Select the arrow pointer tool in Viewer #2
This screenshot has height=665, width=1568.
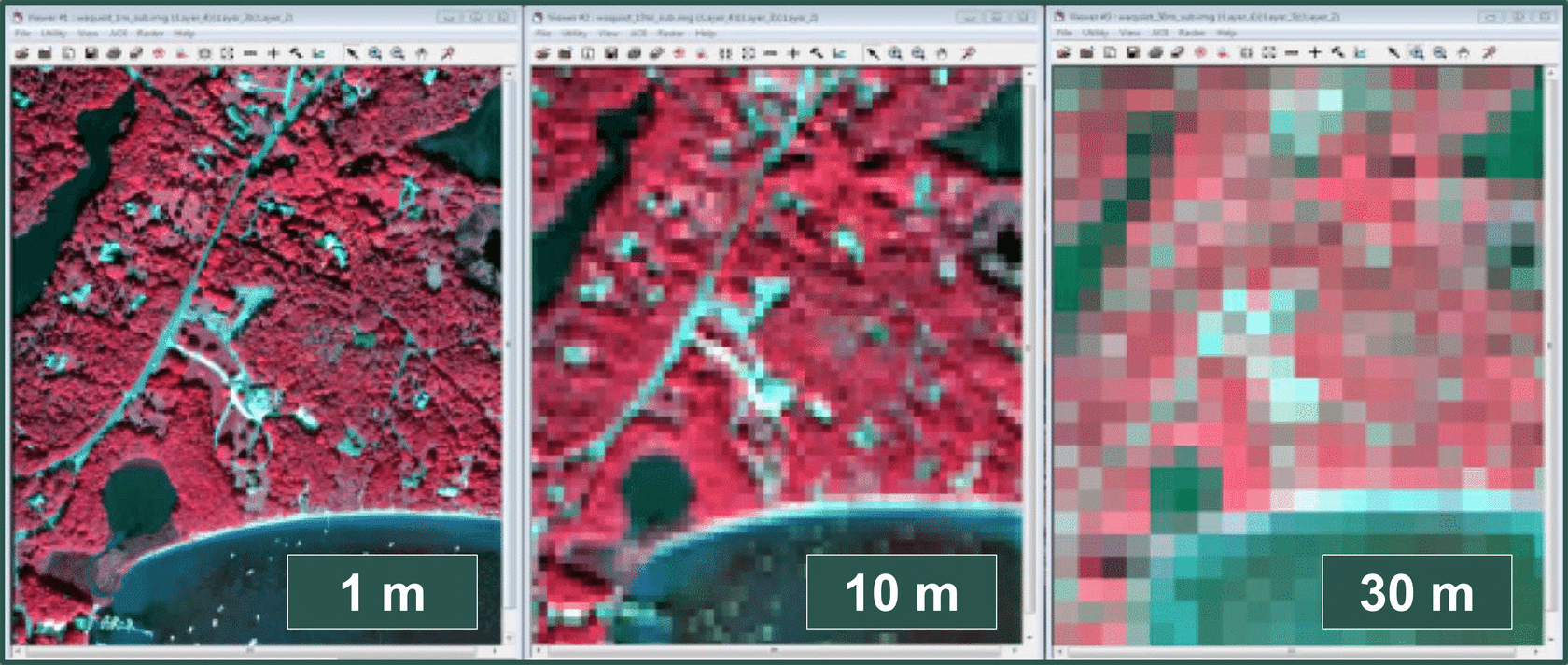click(x=873, y=53)
